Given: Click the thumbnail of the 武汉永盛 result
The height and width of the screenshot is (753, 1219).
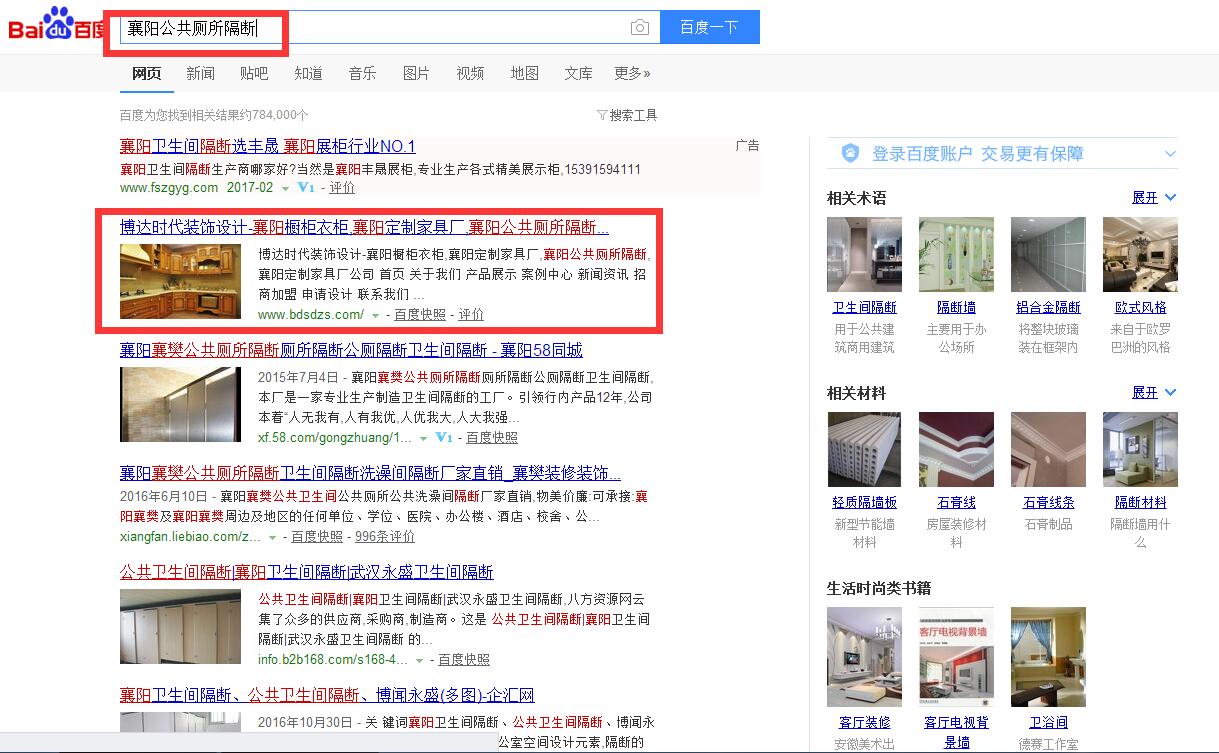Looking at the screenshot, I should click(180, 627).
